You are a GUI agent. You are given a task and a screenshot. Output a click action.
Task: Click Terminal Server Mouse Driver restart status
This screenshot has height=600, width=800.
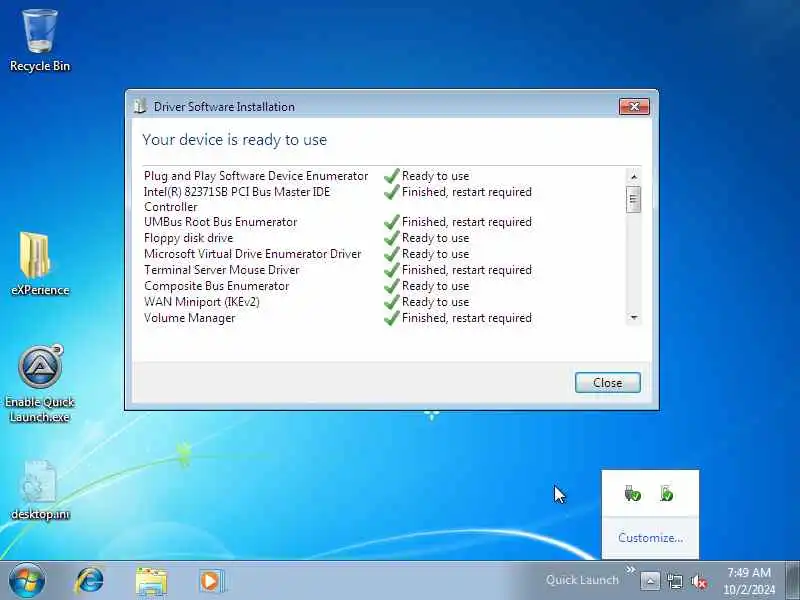(x=466, y=270)
